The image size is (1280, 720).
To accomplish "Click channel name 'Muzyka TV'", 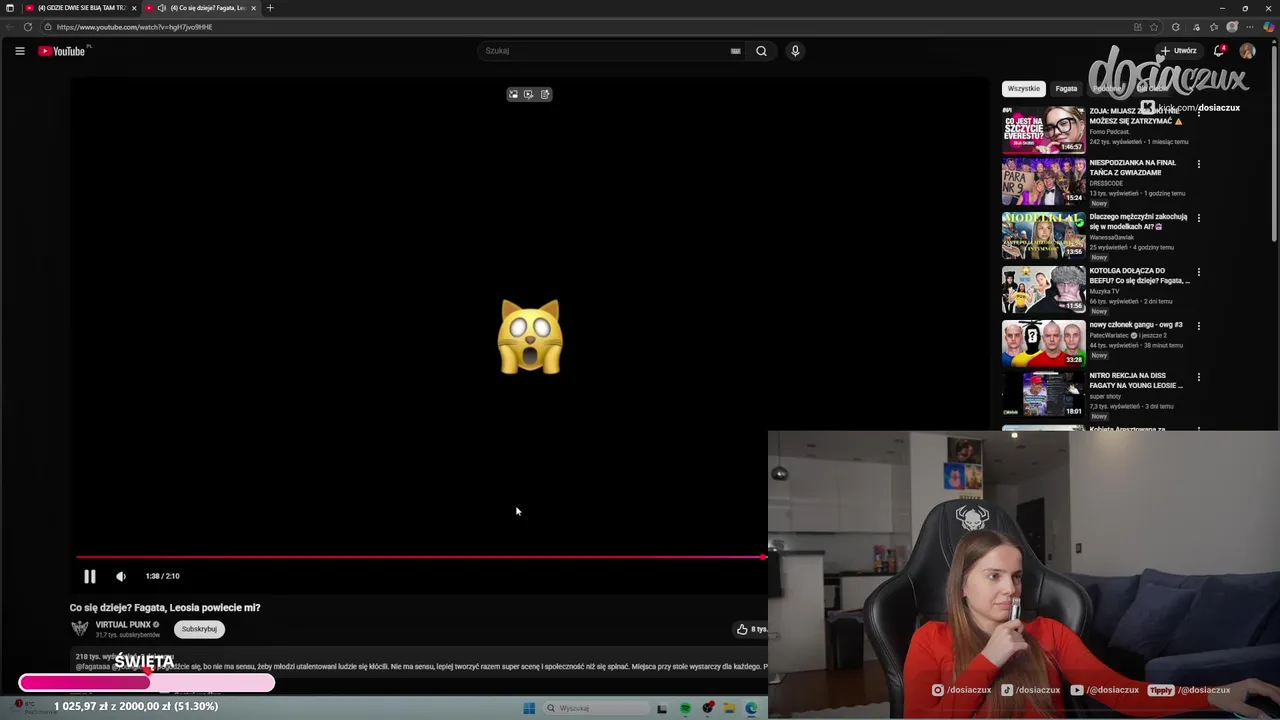I will click(x=1105, y=291).
